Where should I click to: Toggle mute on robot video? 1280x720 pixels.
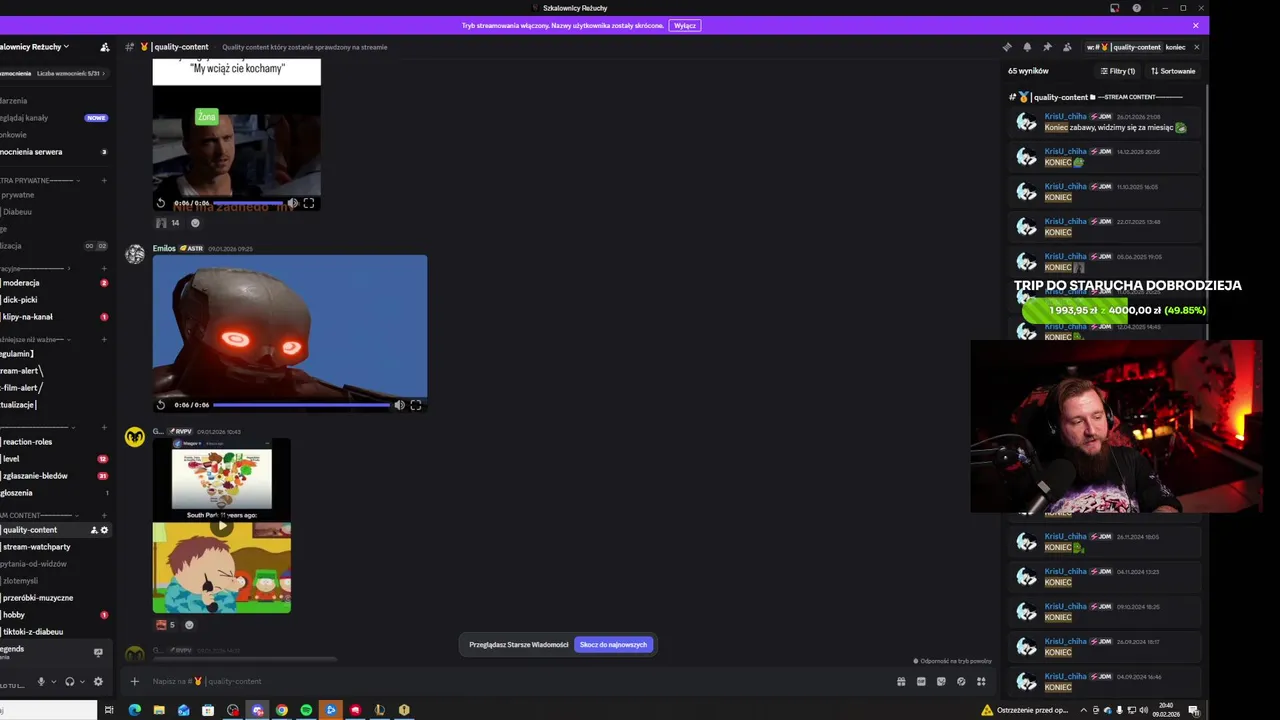click(400, 405)
